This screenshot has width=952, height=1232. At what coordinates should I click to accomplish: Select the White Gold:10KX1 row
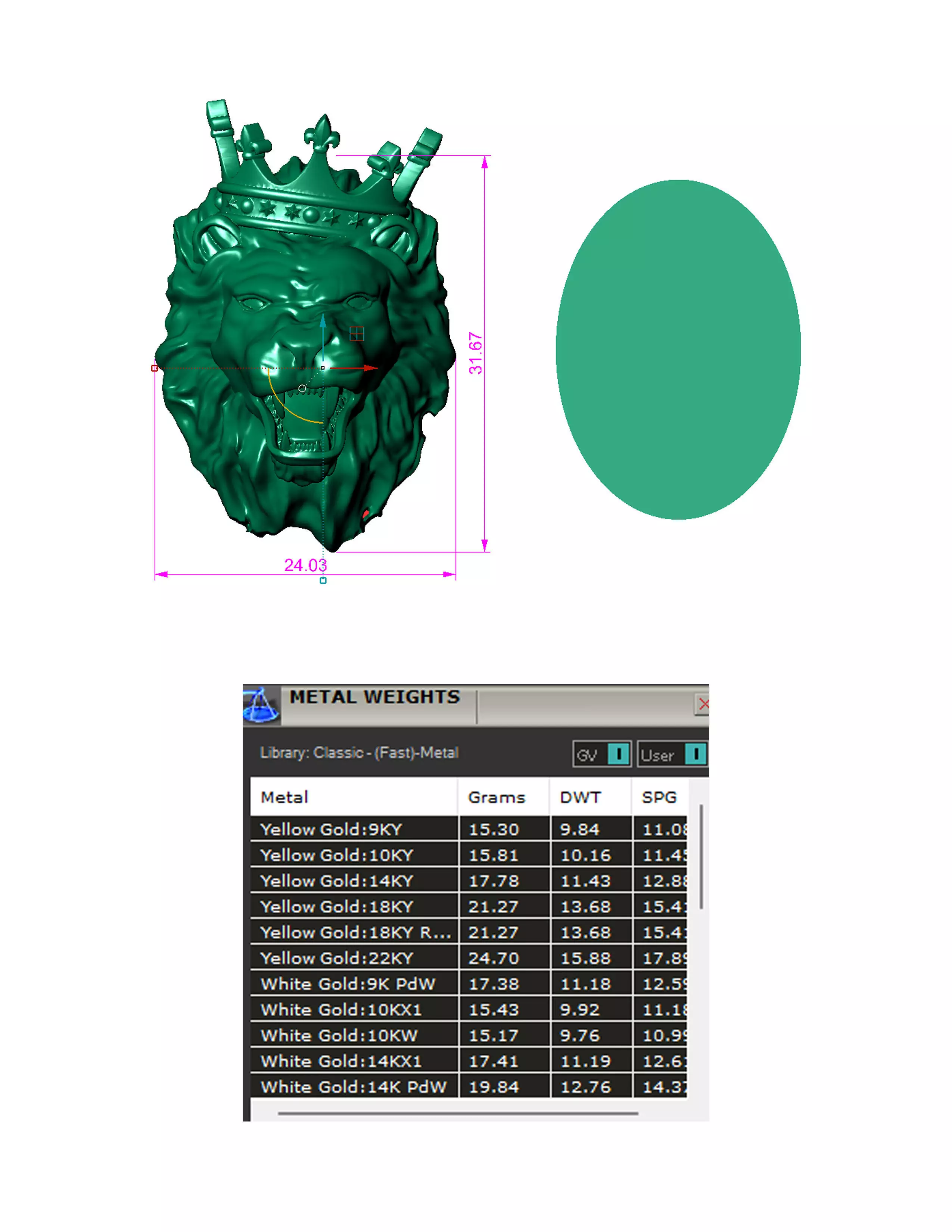click(x=469, y=1009)
